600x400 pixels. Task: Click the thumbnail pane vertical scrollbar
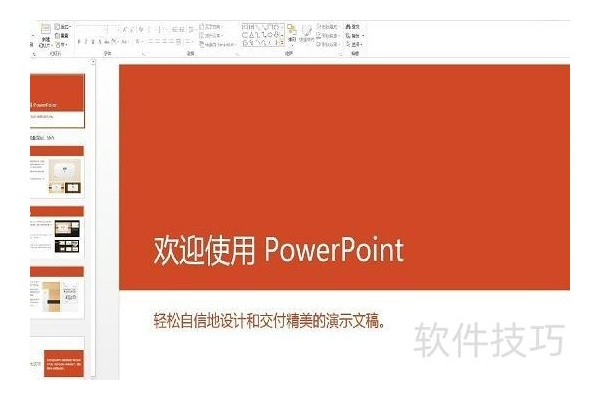pos(93,219)
